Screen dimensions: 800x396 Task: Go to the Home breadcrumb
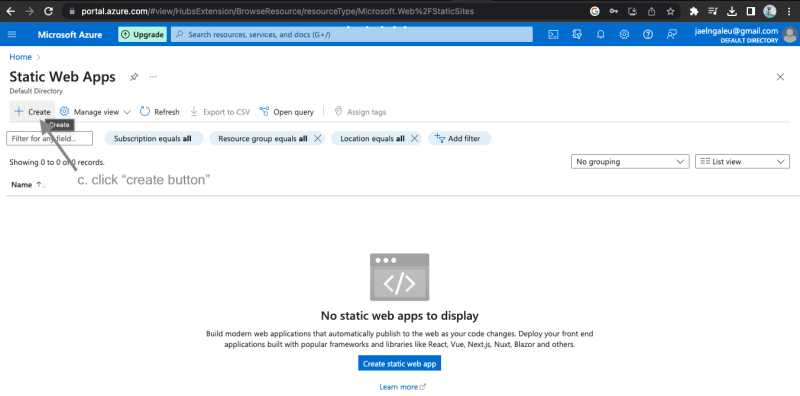[20, 57]
